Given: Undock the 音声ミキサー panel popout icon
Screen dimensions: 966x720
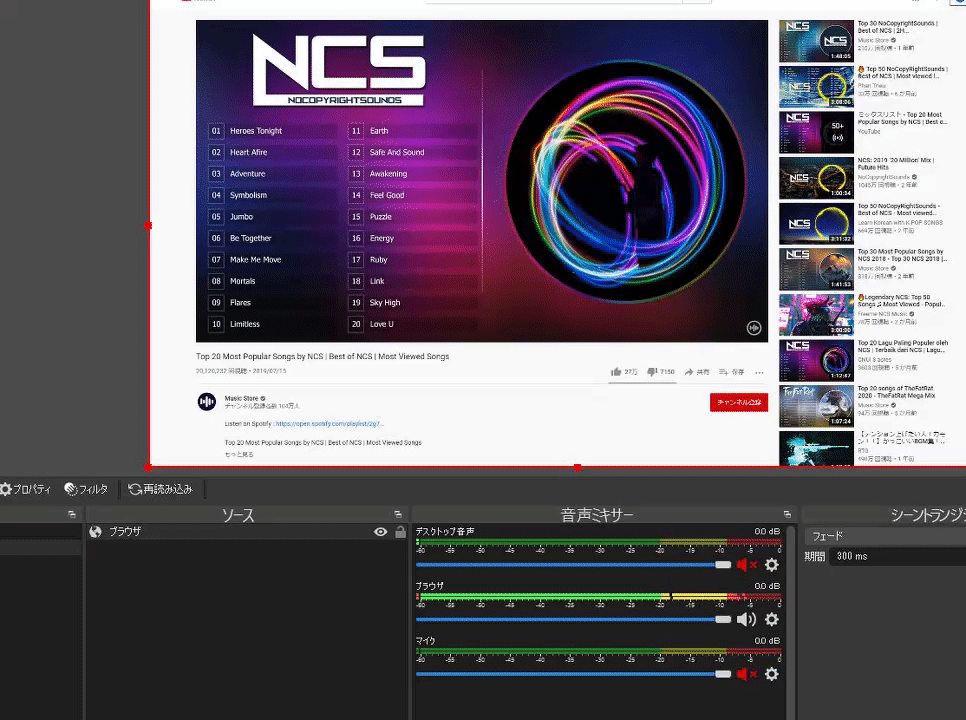Looking at the screenshot, I should [x=787, y=514].
